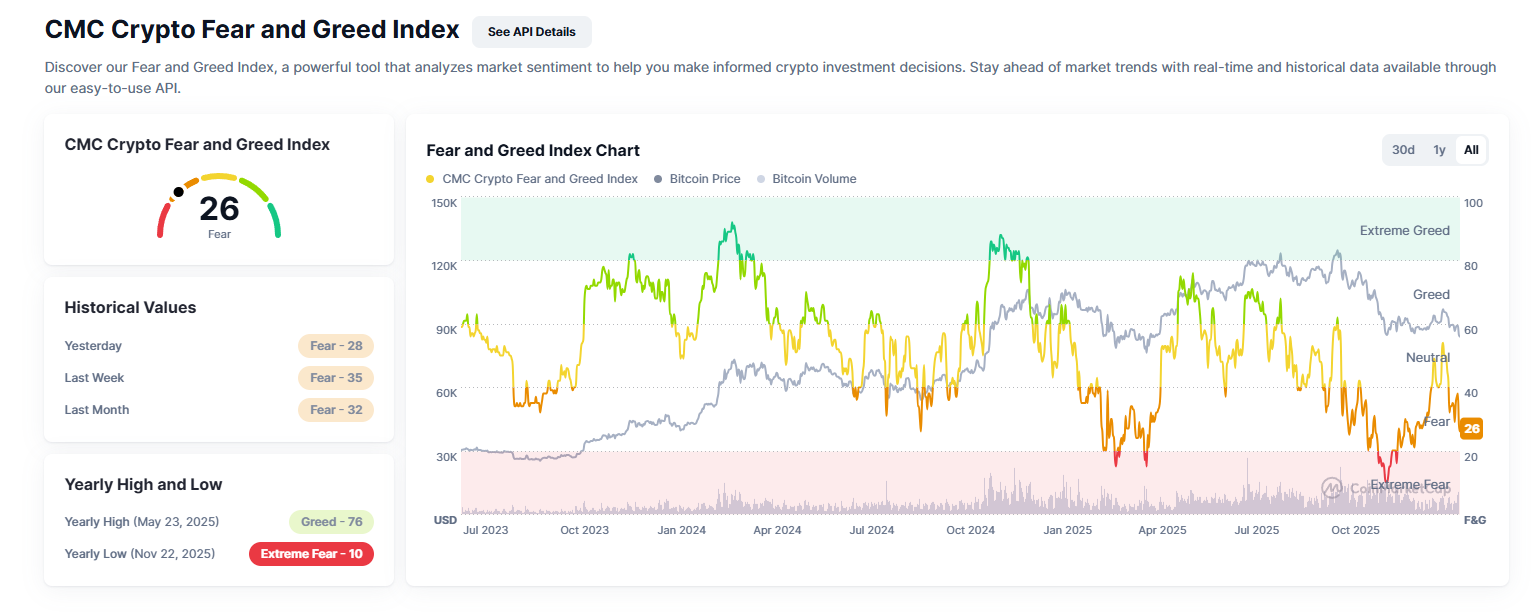Click the Fear and Greed Index Chart title

533,151
